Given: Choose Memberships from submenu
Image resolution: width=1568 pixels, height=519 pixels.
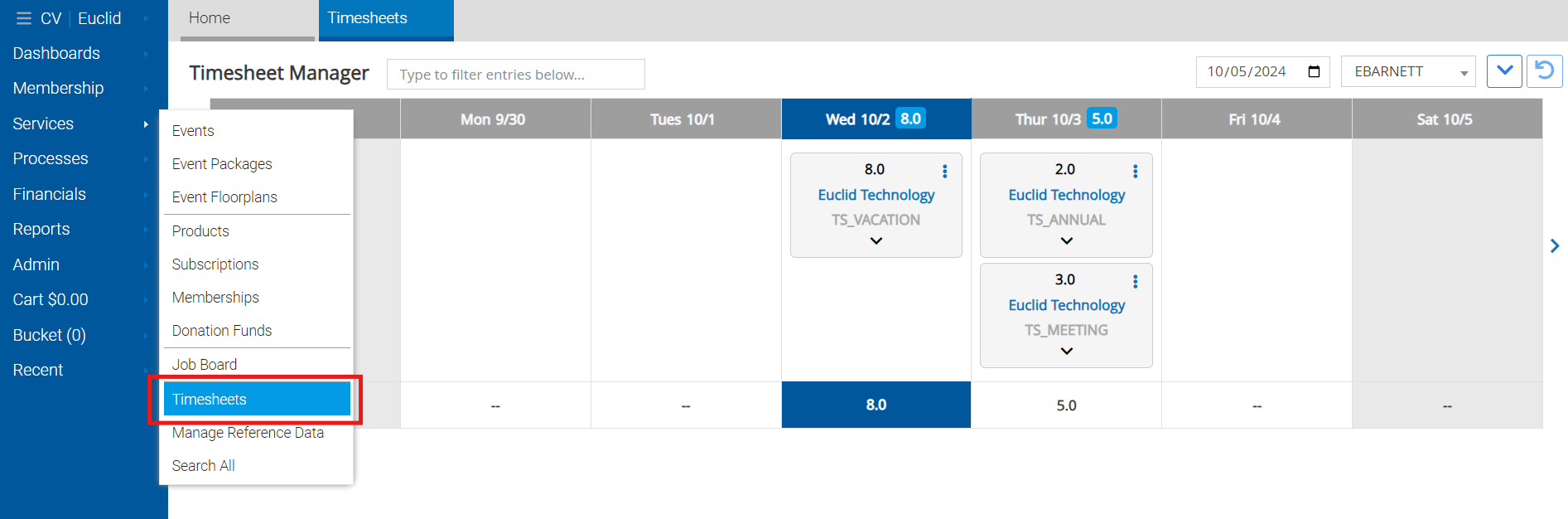Looking at the screenshot, I should 257,298.
